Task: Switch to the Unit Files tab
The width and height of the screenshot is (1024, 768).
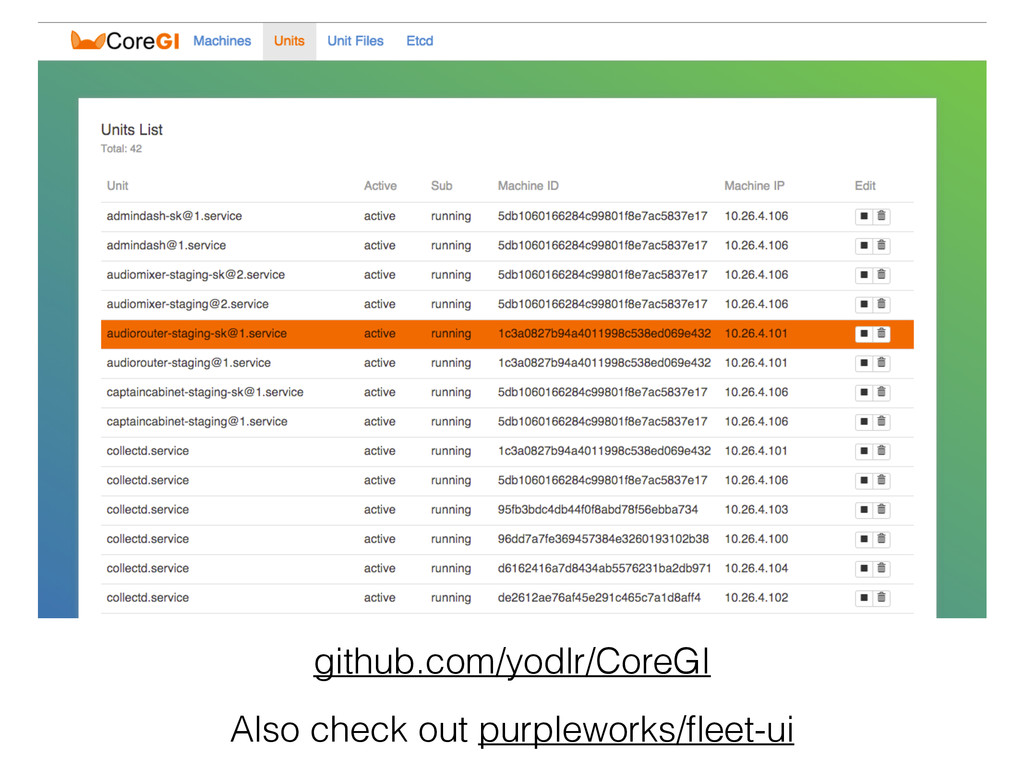Action: [x=355, y=40]
